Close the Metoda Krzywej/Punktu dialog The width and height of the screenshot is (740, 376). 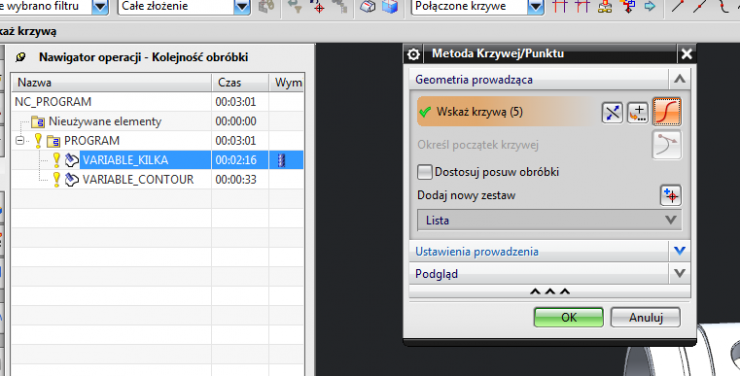click(x=687, y=54)
